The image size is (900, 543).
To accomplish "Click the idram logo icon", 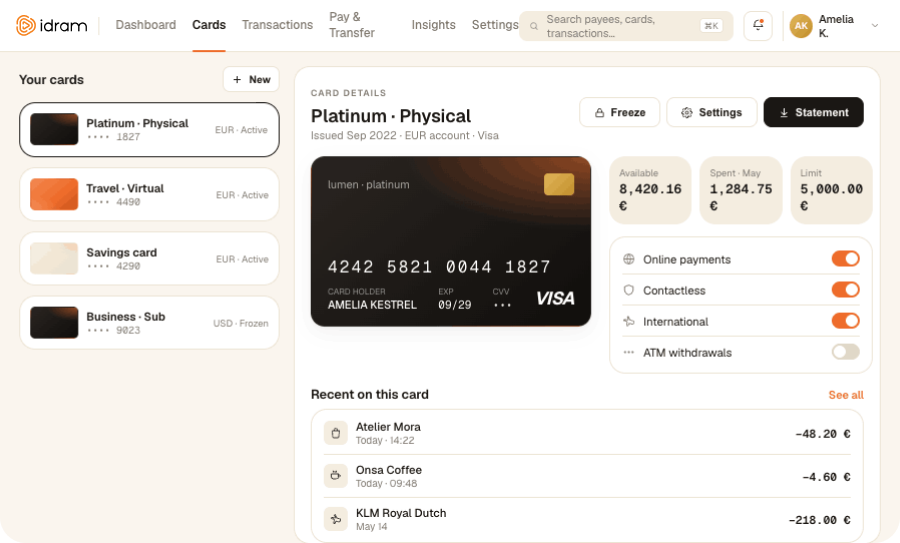I will [26, 25].
